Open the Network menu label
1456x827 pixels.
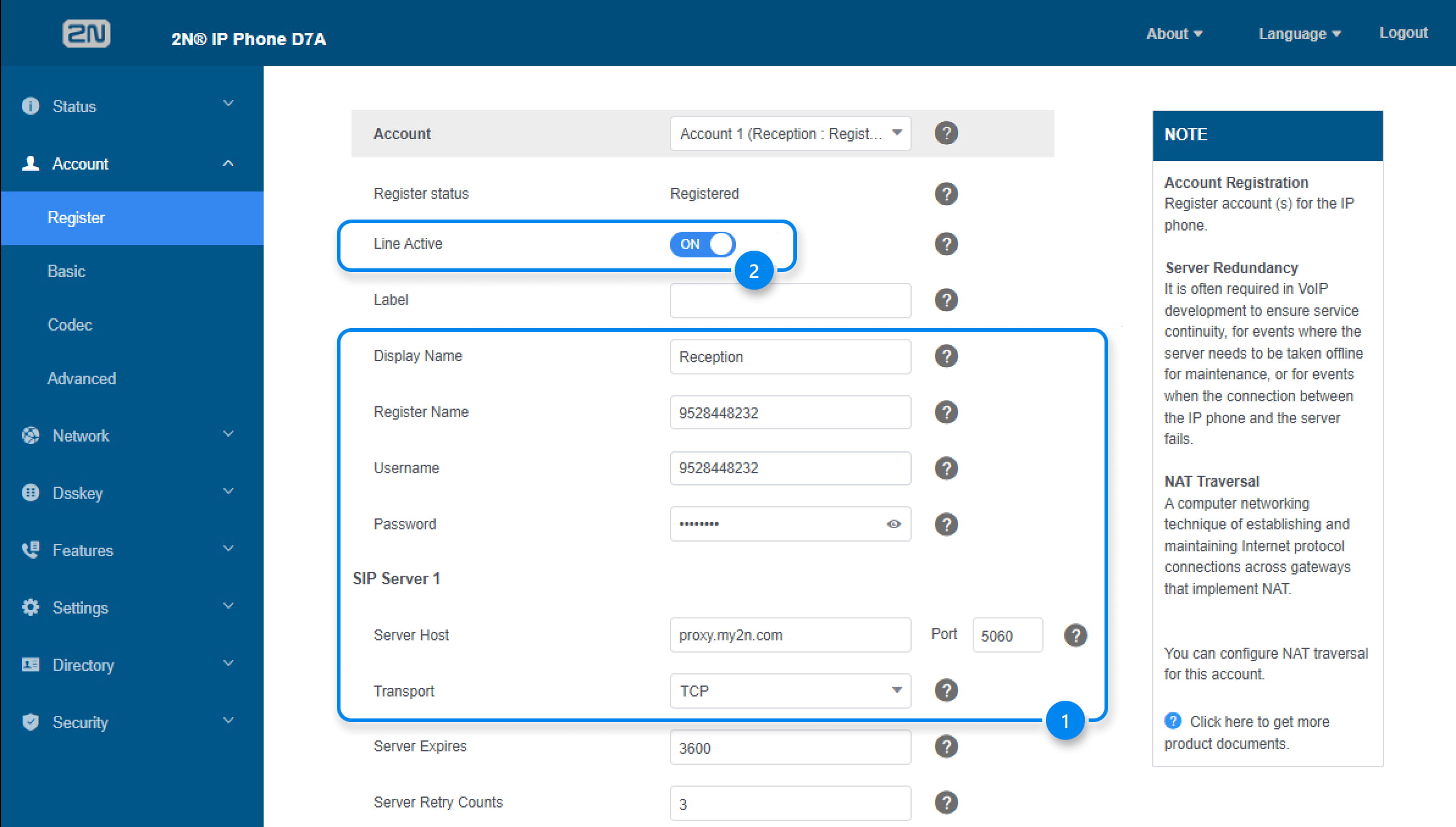pyautogui.click(x=81, y=435)
